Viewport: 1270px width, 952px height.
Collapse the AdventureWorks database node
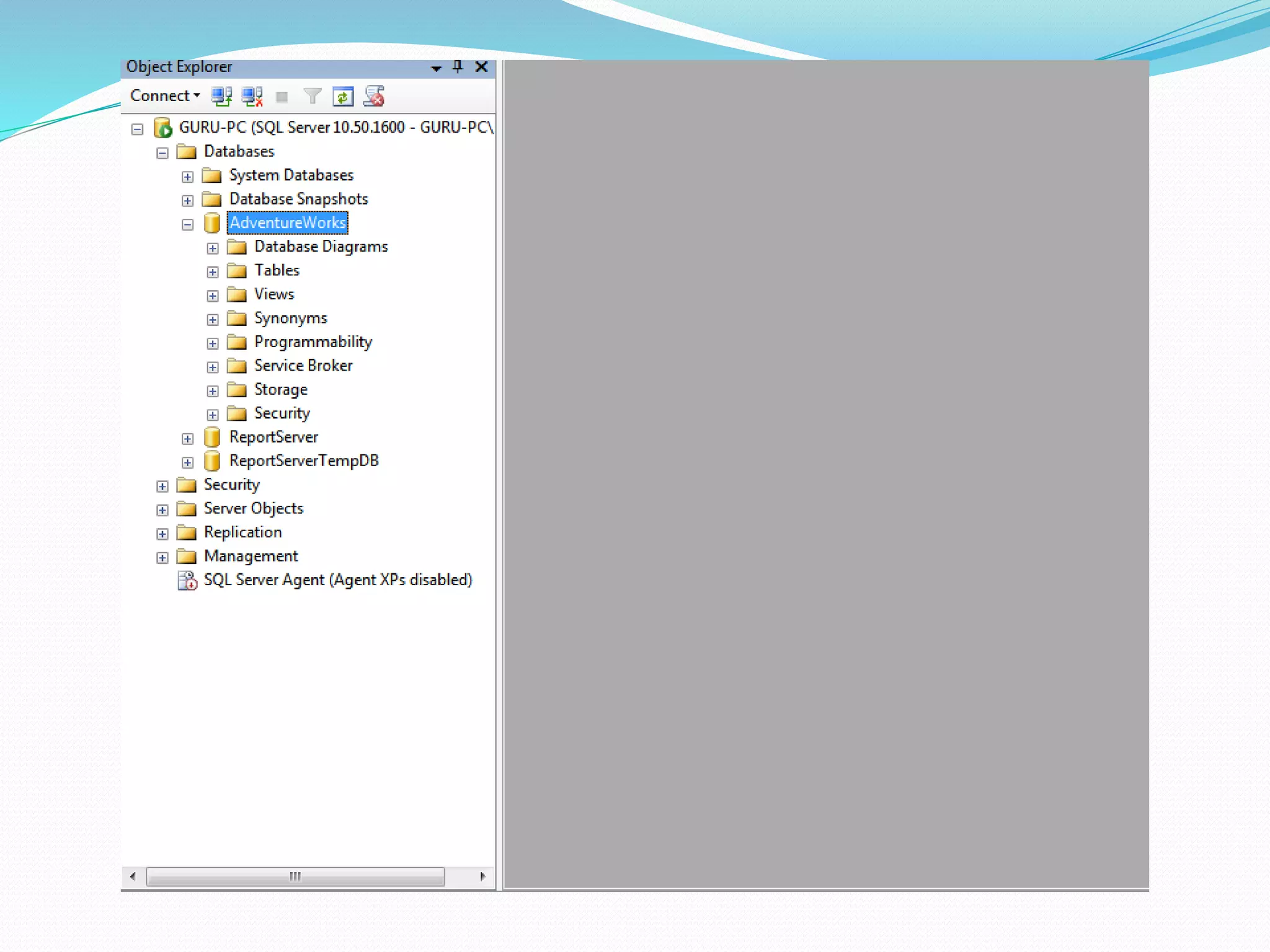[188, 224]
